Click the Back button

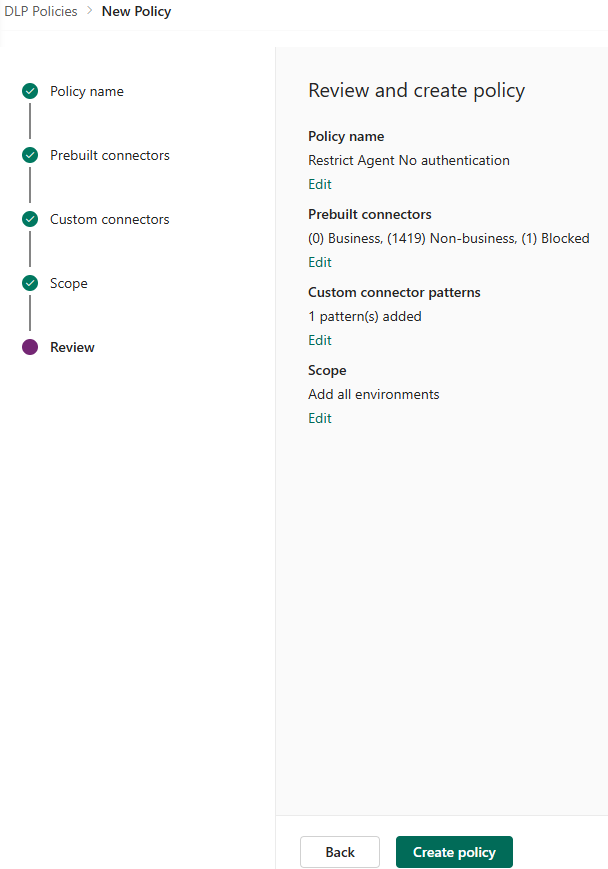[x=340, y=852]
